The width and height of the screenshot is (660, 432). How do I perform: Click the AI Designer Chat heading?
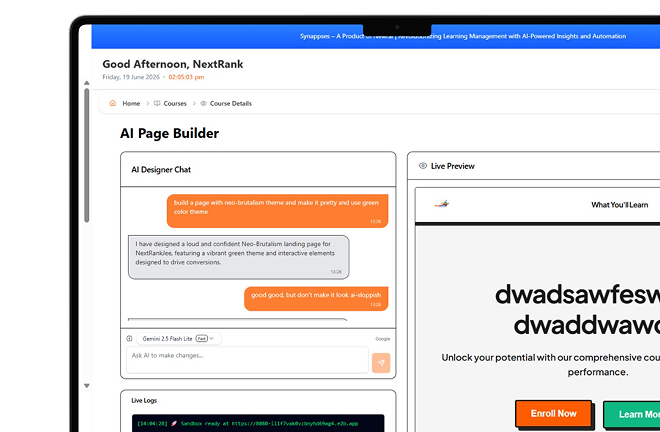161,170
